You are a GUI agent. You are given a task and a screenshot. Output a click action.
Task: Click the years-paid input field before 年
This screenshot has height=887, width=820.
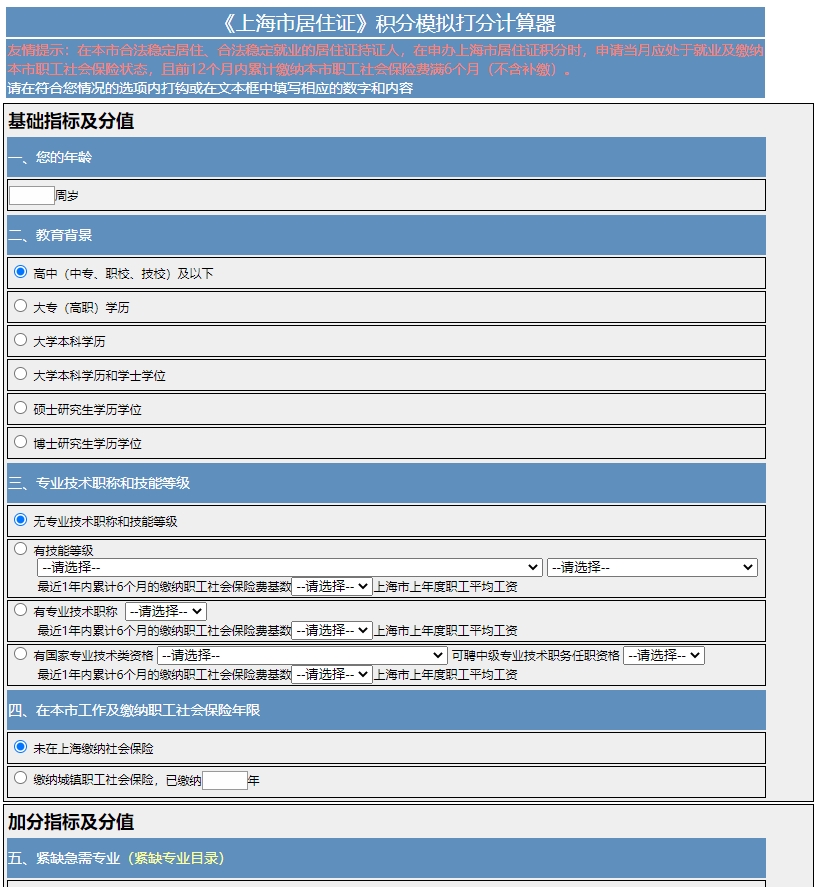[x=225, y=780]
